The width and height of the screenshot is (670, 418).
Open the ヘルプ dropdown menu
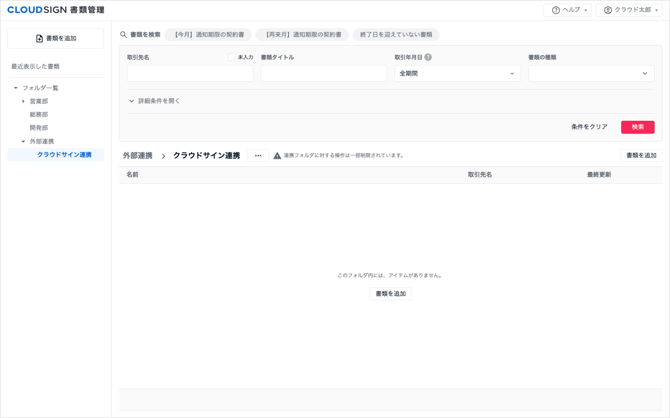[567, 10]
